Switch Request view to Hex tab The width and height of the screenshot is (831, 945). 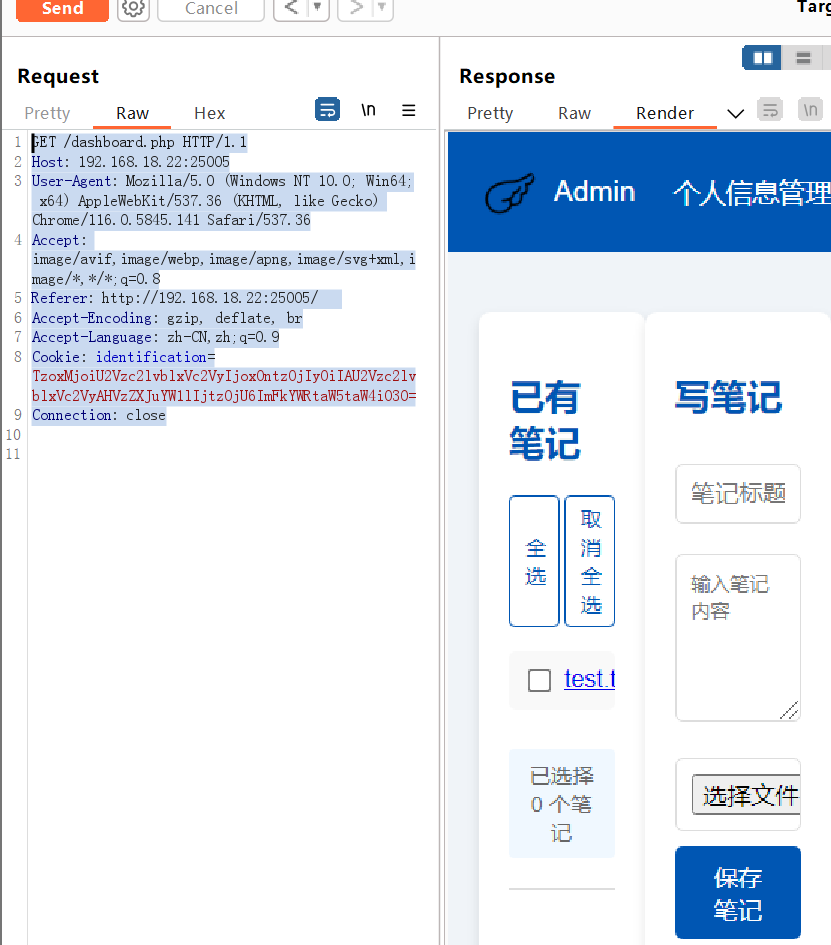[x=210, y=113]
